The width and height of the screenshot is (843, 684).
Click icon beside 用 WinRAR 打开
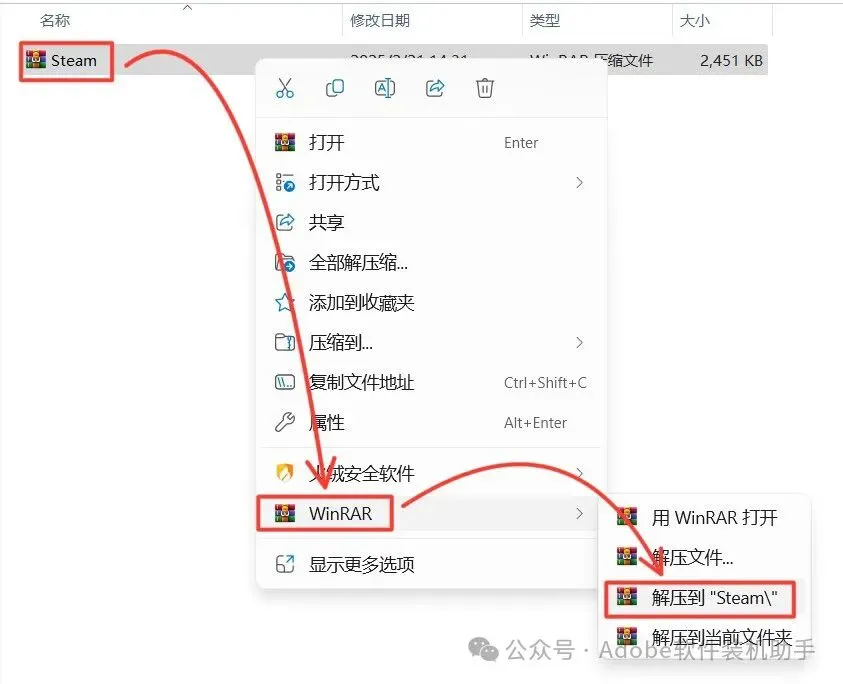pyautogui.click(x=627, y=517)
